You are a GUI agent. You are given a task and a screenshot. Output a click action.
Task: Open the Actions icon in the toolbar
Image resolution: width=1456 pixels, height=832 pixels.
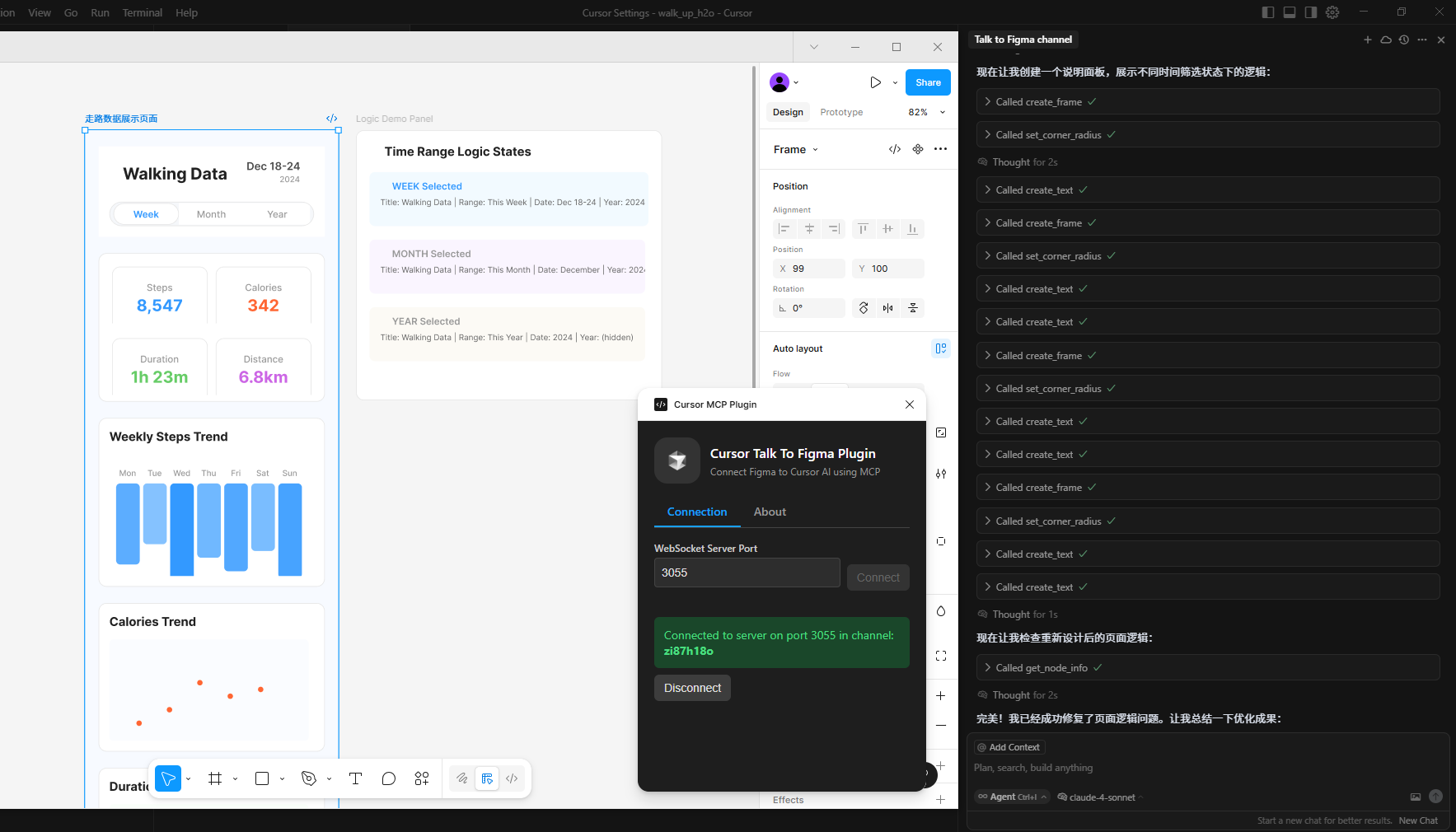(x=422, y=778)
